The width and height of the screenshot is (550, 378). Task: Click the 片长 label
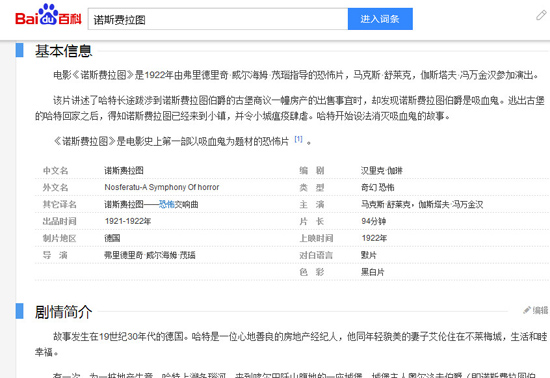312,221
